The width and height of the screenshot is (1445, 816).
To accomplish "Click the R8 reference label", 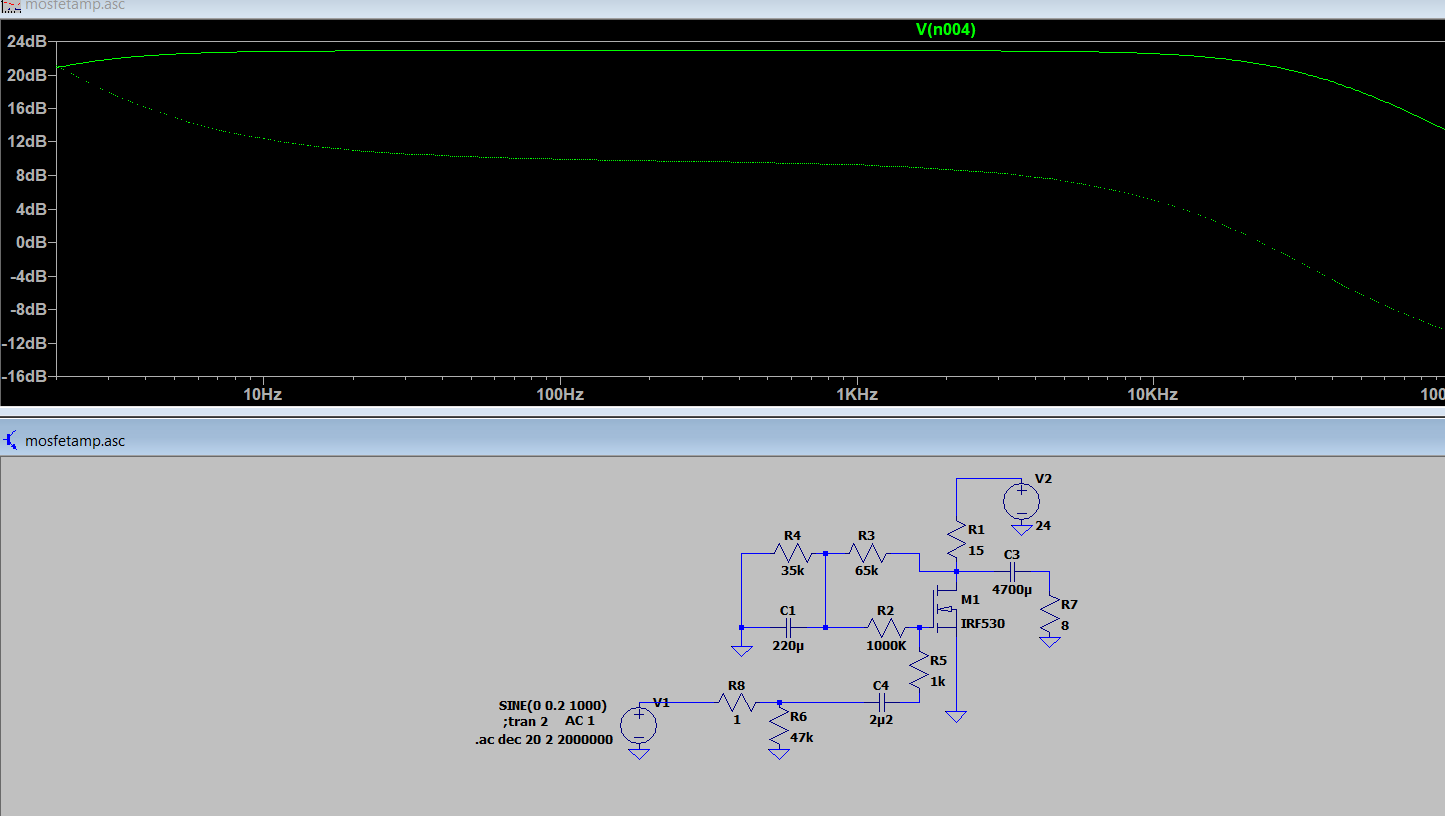I will [736, 685].
